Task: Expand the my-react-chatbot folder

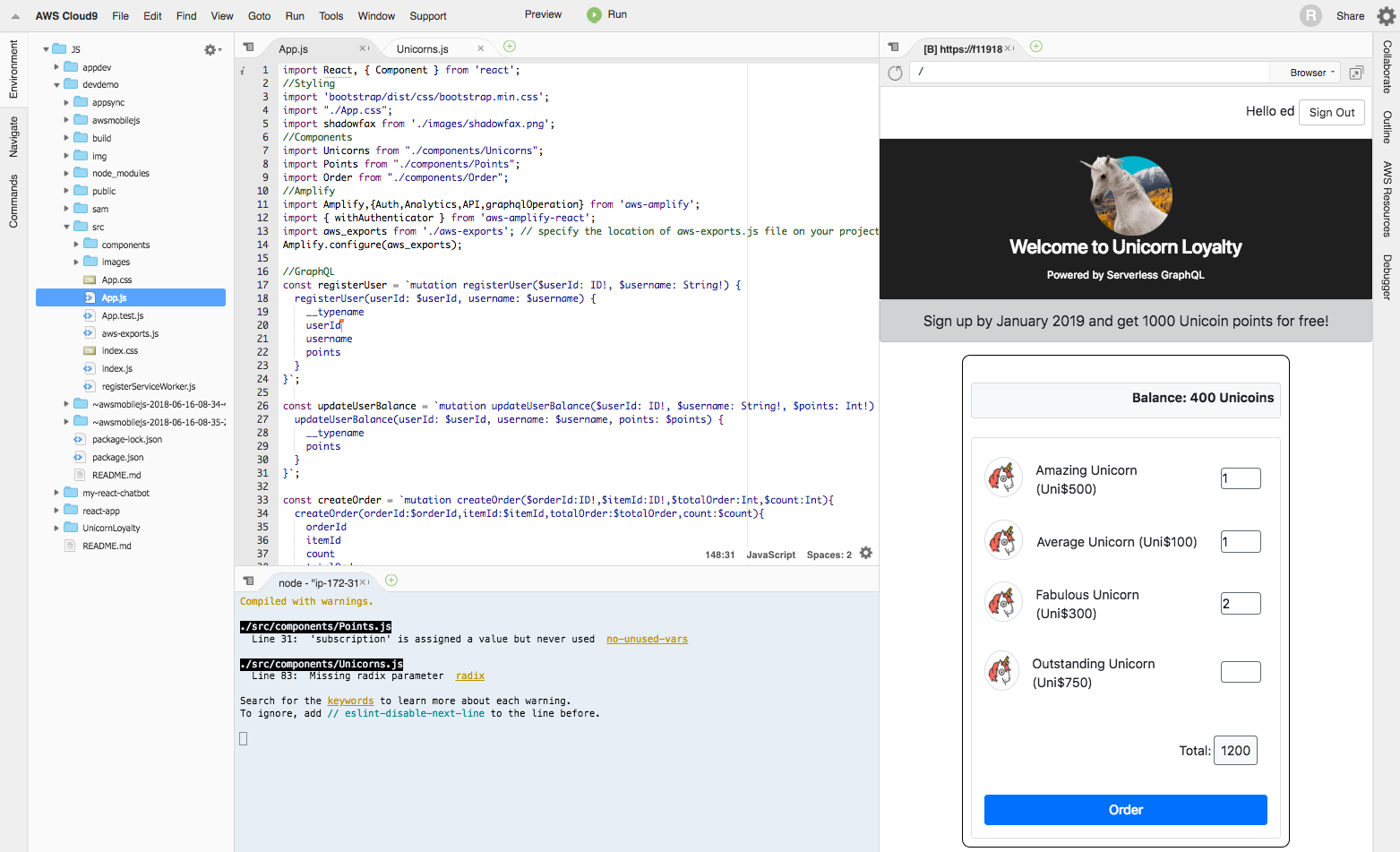Action: (56, 493)
